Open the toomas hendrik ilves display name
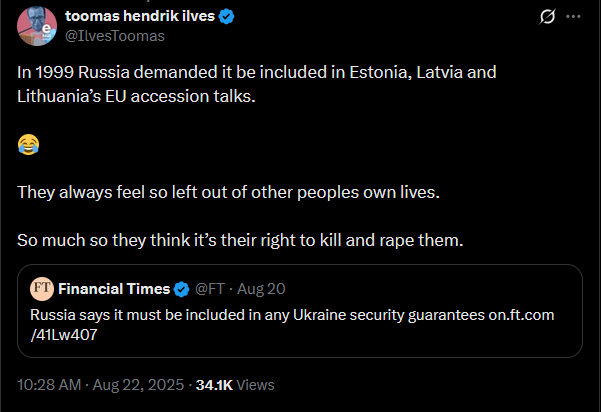Viewport: 601px width, 412px height. coord(140,16)
